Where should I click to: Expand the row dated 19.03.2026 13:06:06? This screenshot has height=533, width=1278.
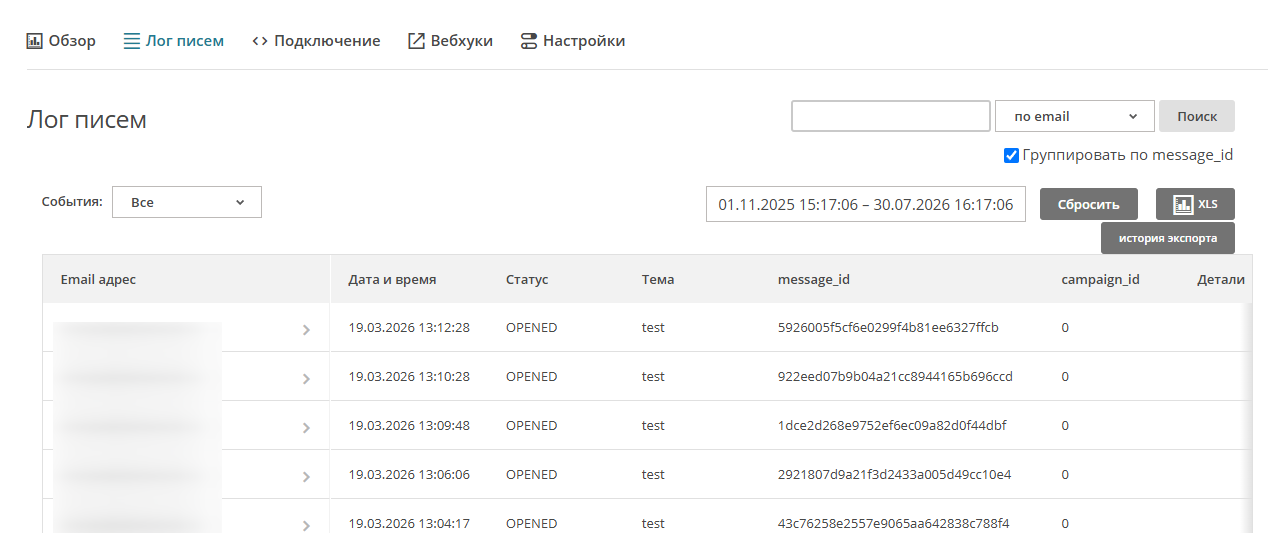306,476
